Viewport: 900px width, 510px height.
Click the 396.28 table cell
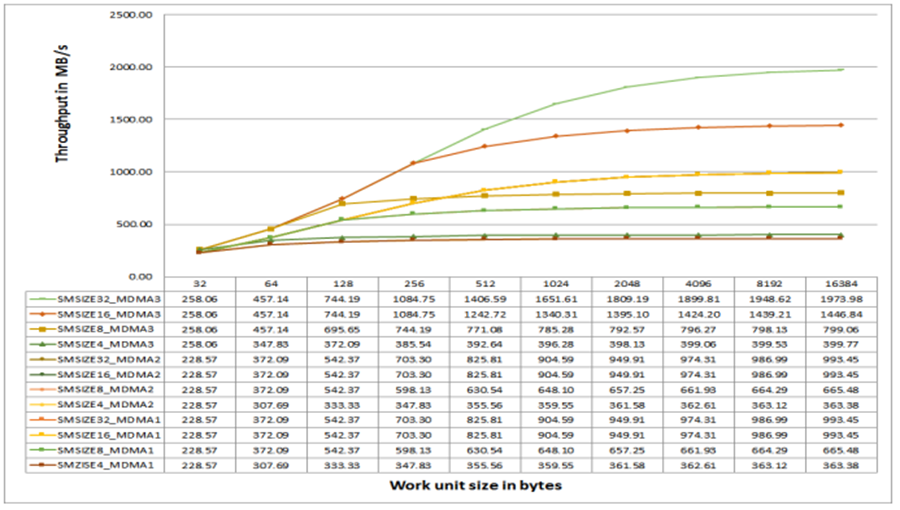(556, 344)
